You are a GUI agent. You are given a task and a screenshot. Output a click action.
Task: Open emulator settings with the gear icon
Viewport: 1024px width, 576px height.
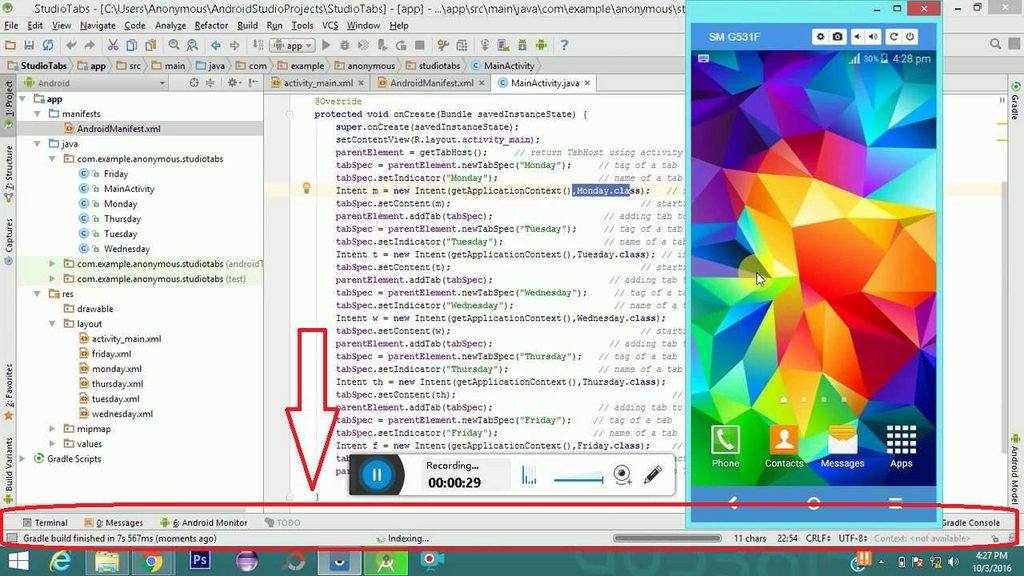(x=821, y=36)
